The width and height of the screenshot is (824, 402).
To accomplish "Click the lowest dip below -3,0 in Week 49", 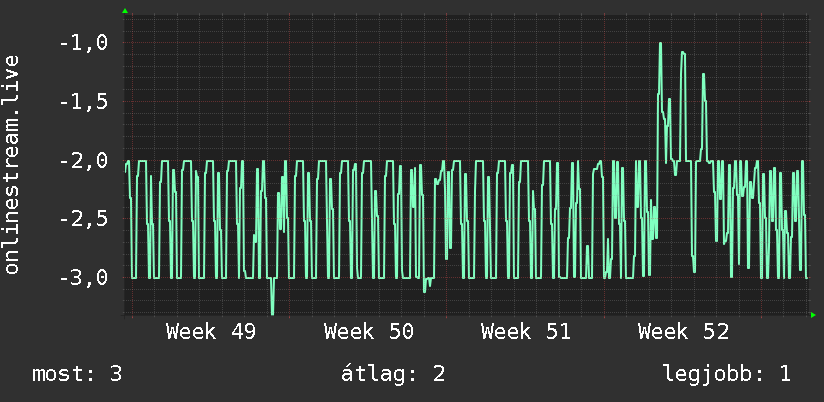I will 272,313.
